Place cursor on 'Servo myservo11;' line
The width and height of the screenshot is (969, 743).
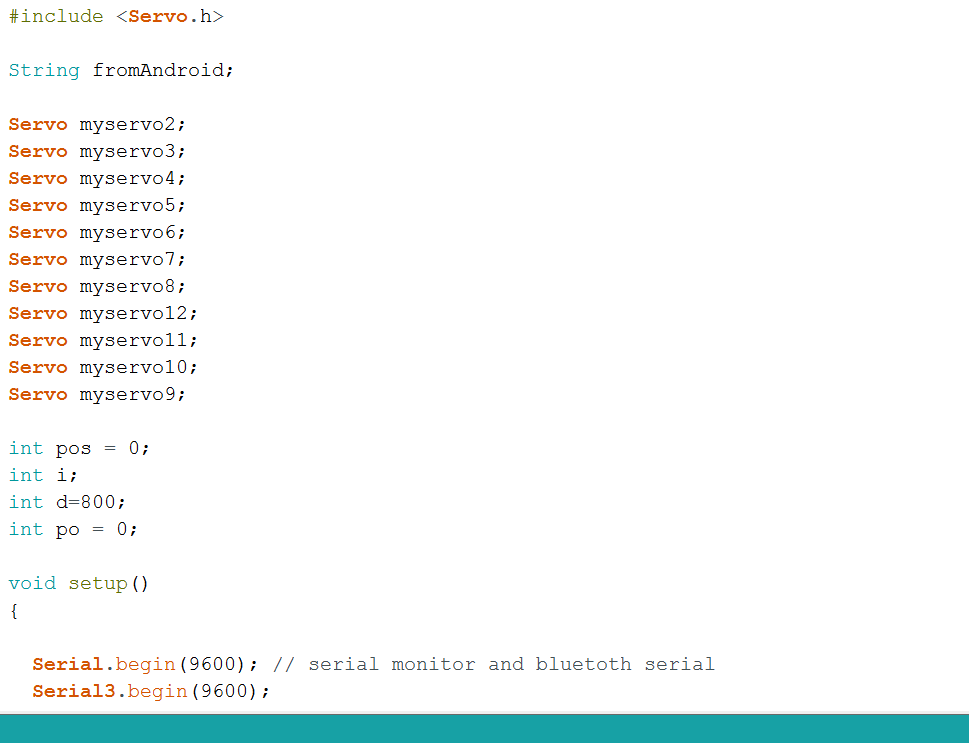click(103, 340)
